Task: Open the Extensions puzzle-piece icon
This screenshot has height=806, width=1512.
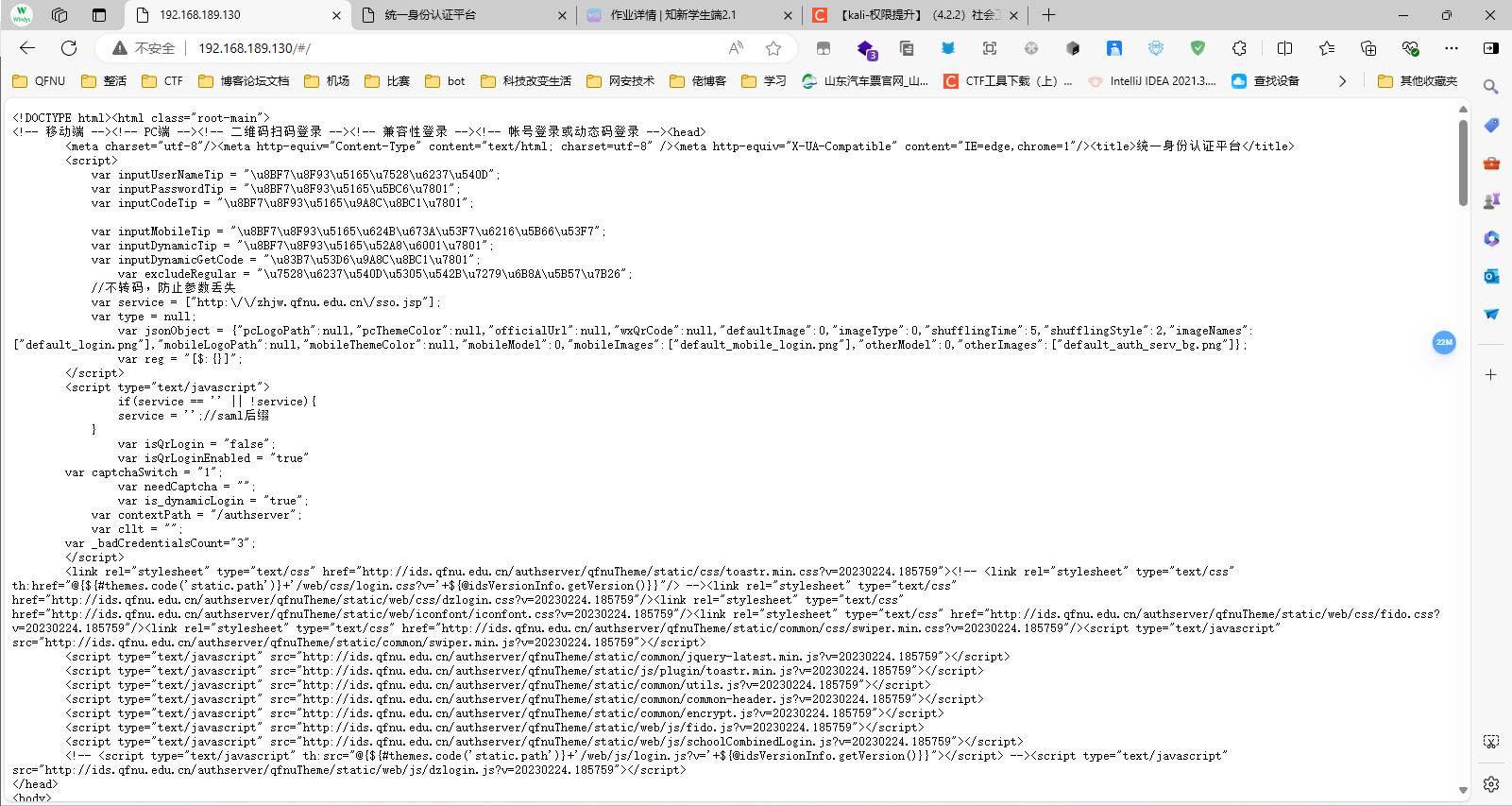Action: [x=1239, y=48]
